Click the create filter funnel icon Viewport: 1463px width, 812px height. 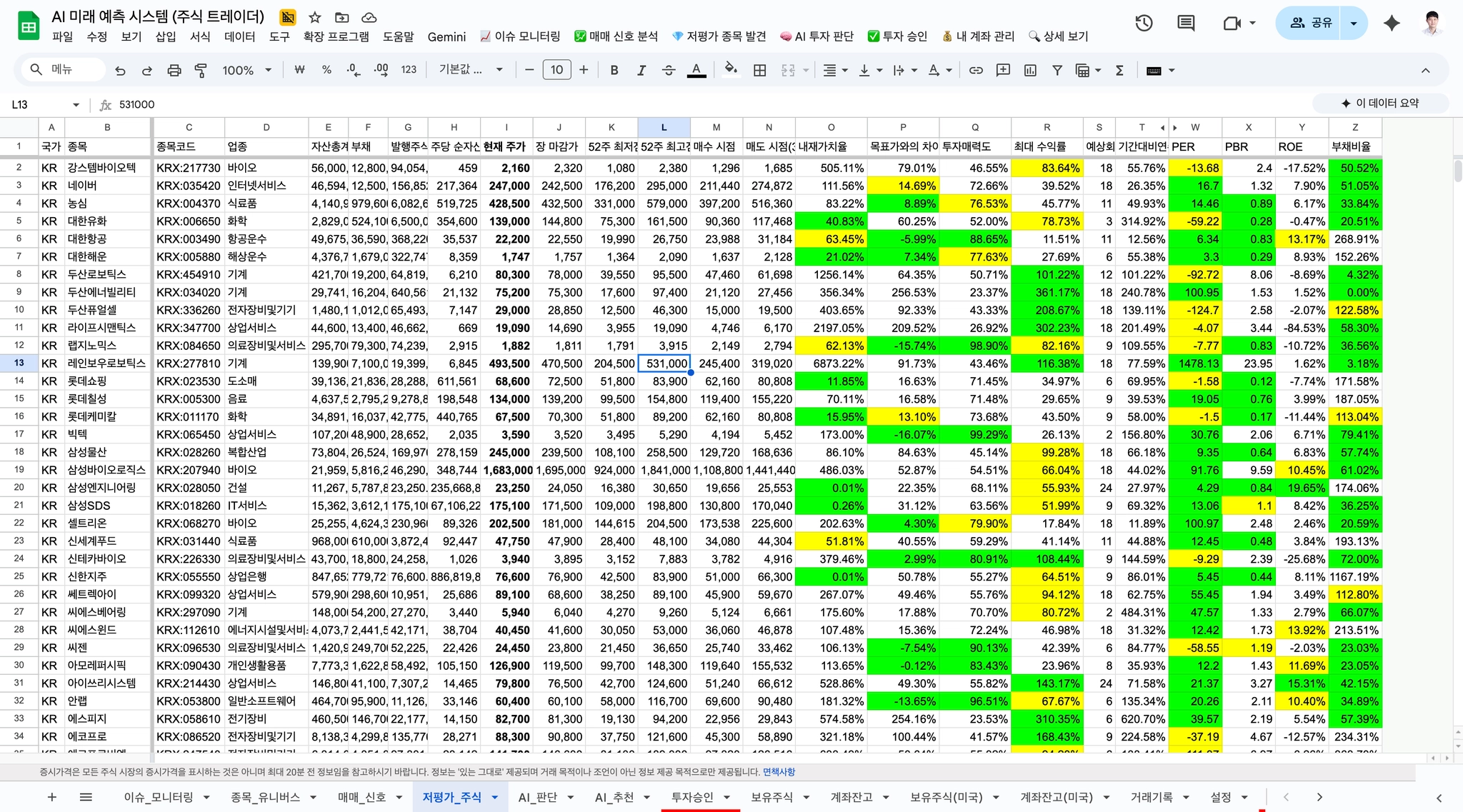coord(1057,70)
